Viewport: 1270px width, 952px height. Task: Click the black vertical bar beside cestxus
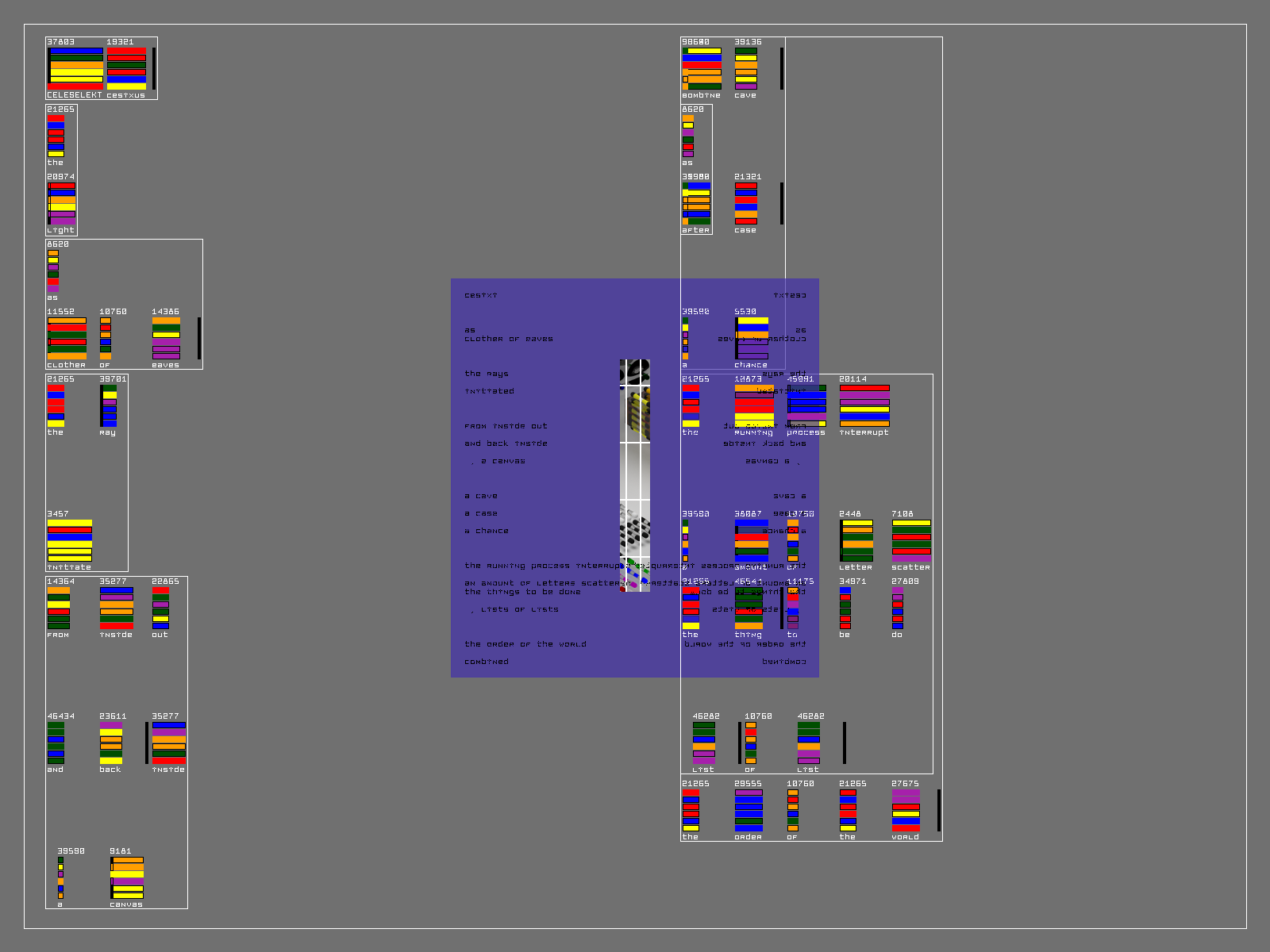click(154, 69)
